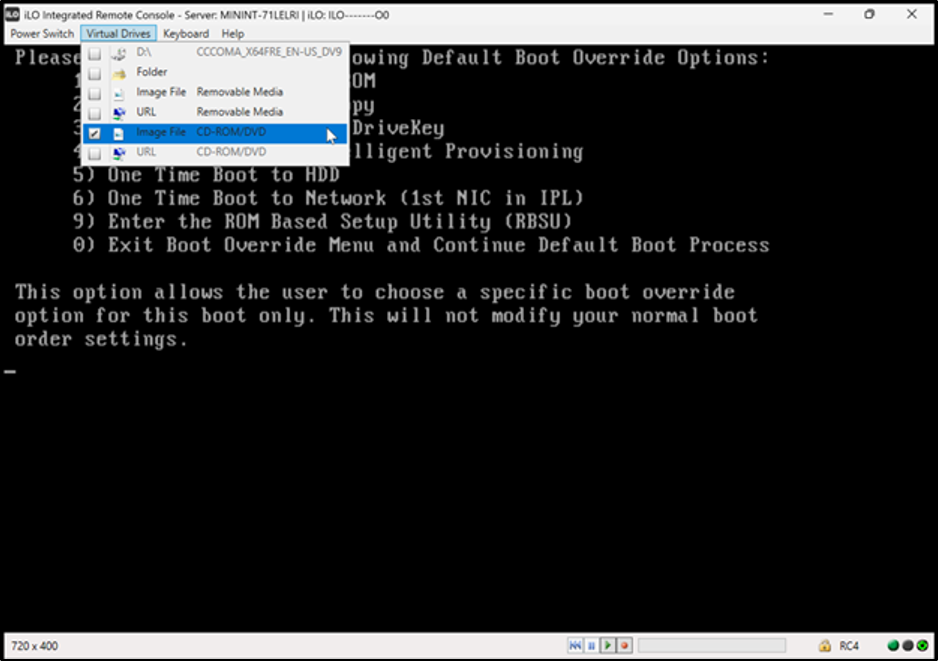Minimize the iLO Remote Console window

click(x=829, y=14)
